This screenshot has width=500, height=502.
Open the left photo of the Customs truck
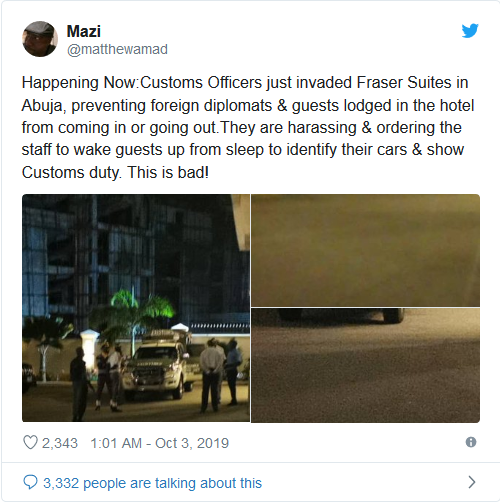coord(136,308)
